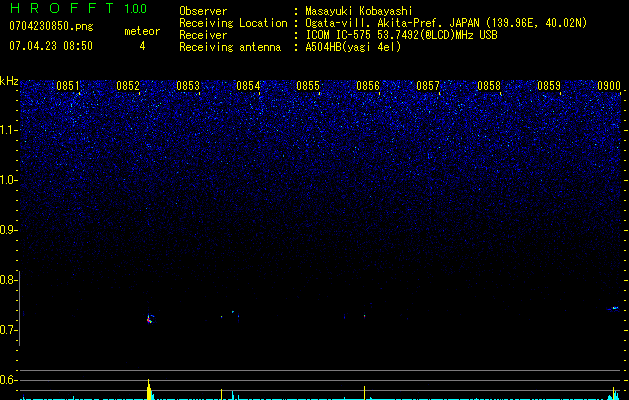Image resolution: width=629 pixels, height=400 pixels.
Task: Select observer name Masayuki Kobayashi
Action: [x=359, y=11]
